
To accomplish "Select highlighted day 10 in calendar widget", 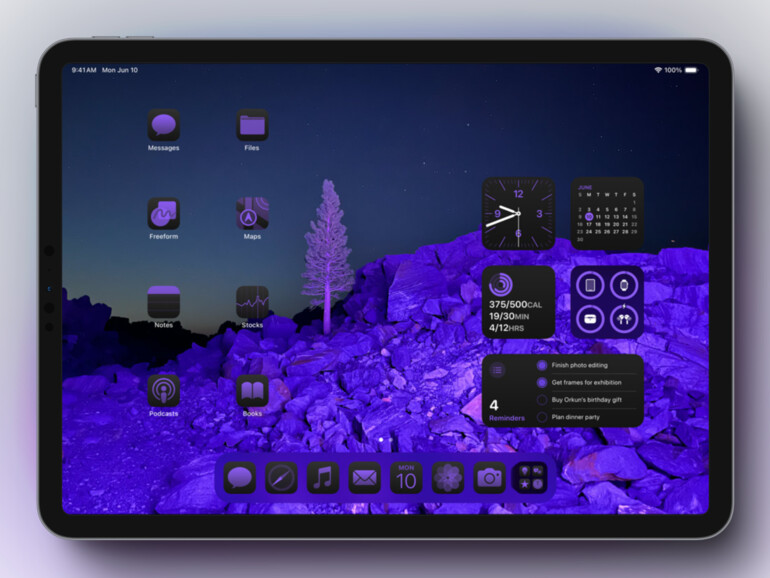I will tap(589, 217).
